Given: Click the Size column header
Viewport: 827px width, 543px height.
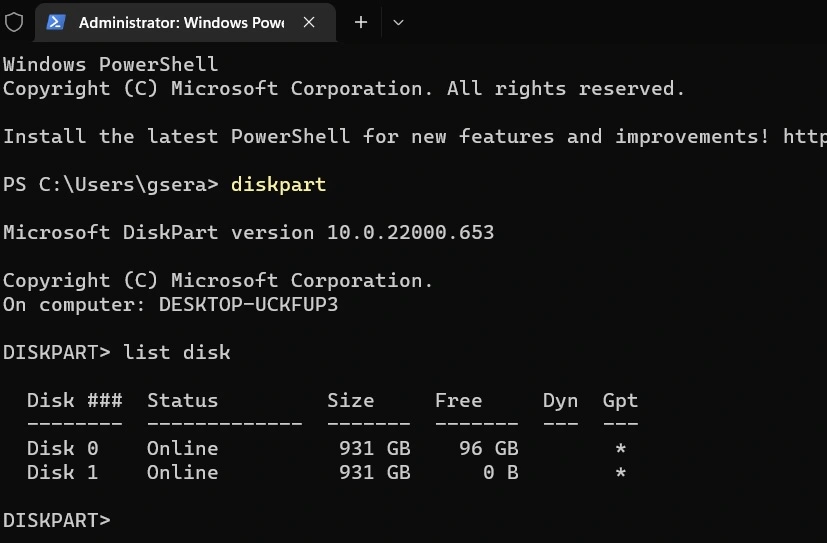Looking at the screenshot, I should pos(350,401).
